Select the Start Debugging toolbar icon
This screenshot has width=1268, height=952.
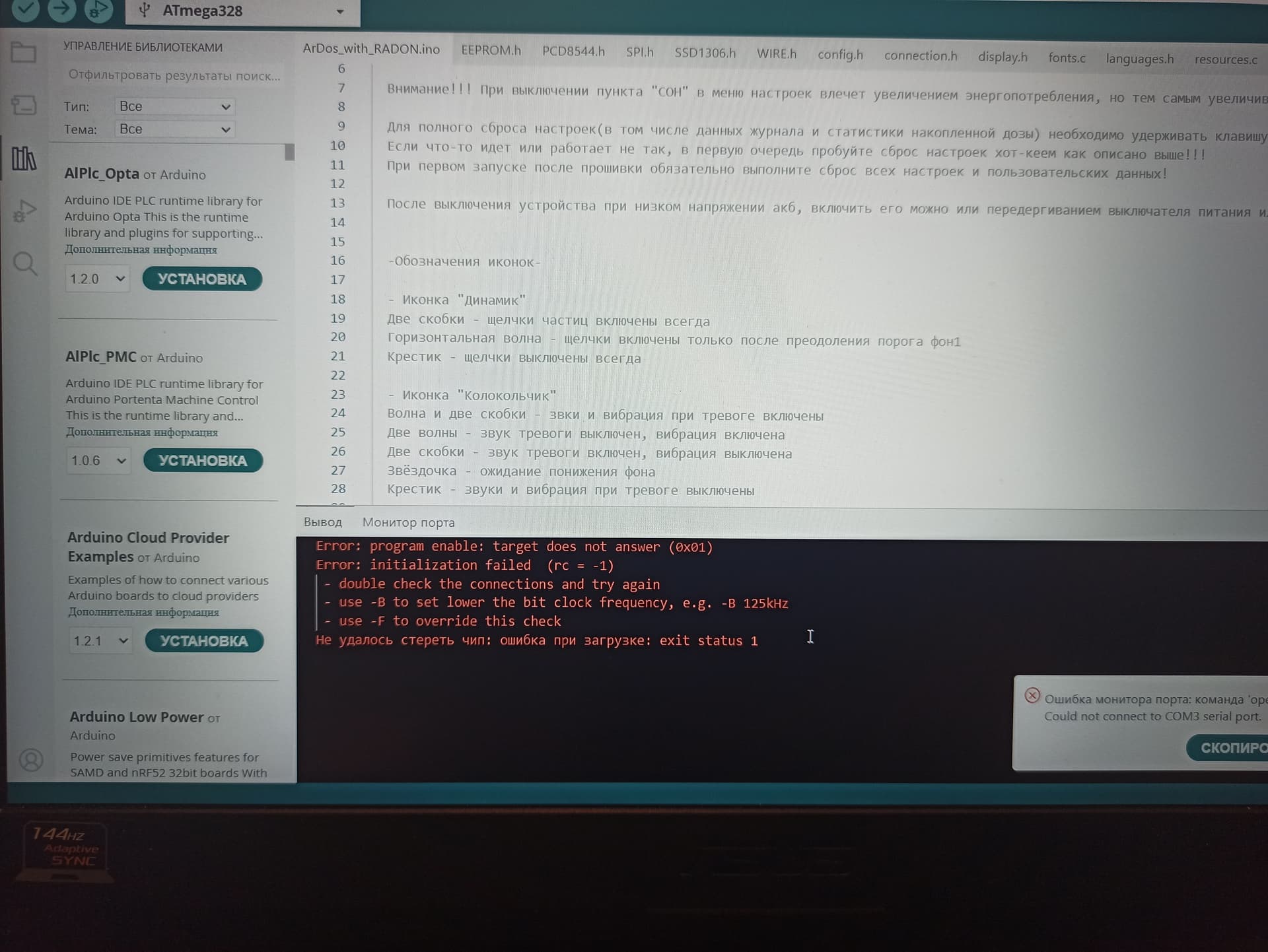point(98,10)
